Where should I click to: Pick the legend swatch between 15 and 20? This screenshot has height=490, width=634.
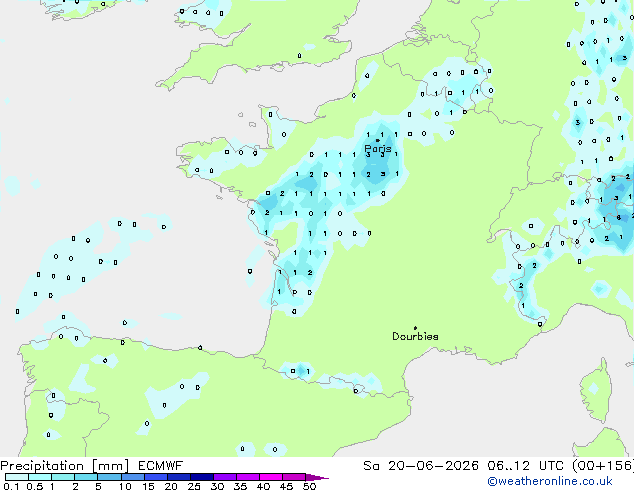[x=155, y=477]
